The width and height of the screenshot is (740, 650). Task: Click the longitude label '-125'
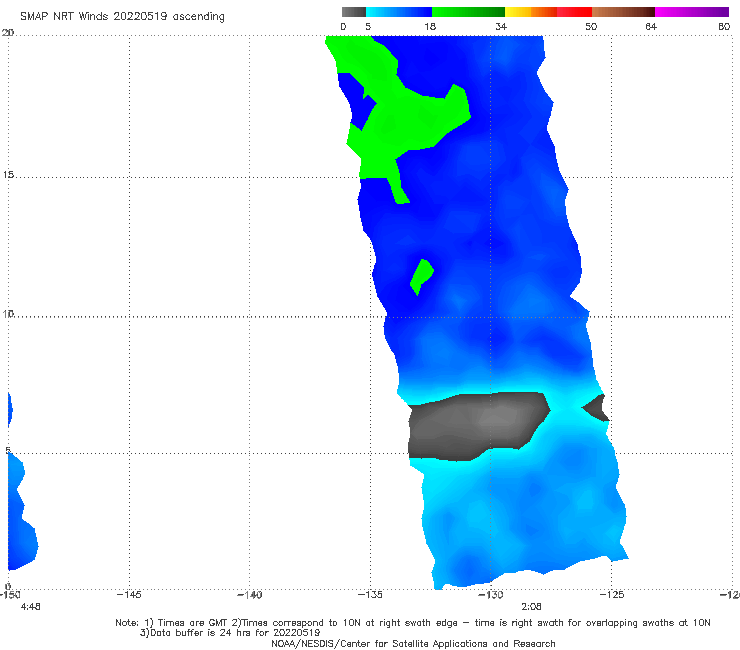point(612,595)
